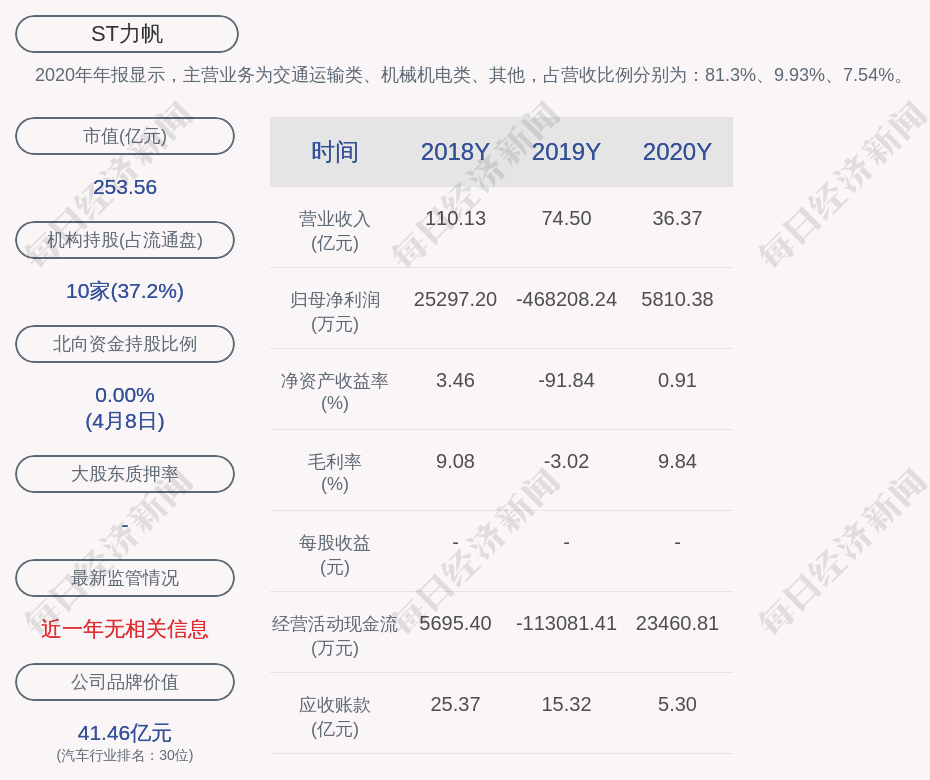Screen dimensions: 930x780
Task: Click the 毛利率(%) row label
Action: click(335, 473)
